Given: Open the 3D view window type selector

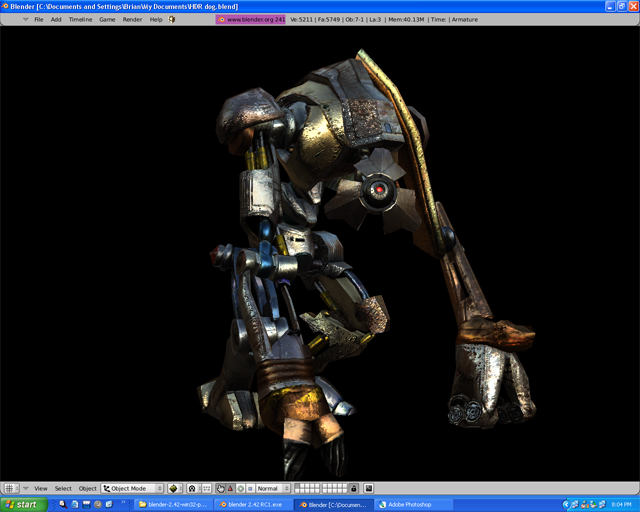Looking at the screenshot, I should (11, 488).
